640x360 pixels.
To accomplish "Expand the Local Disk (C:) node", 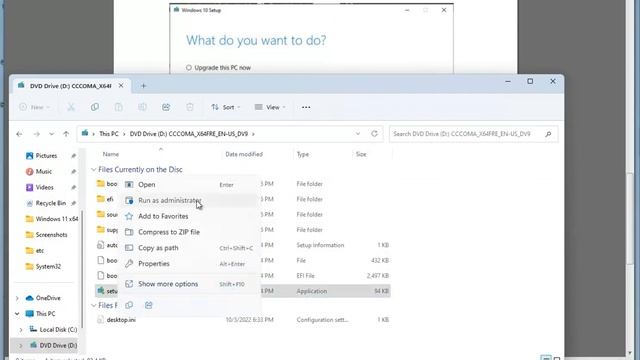I will pyautogui.click(x=21, y=329).
